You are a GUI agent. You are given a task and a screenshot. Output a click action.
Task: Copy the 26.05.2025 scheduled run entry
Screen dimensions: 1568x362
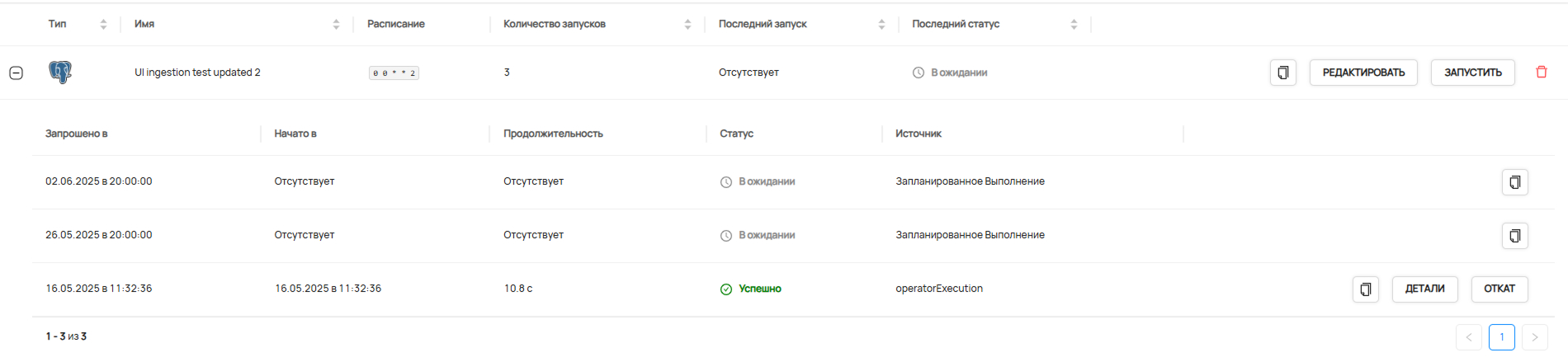[x=1514, y=236]
